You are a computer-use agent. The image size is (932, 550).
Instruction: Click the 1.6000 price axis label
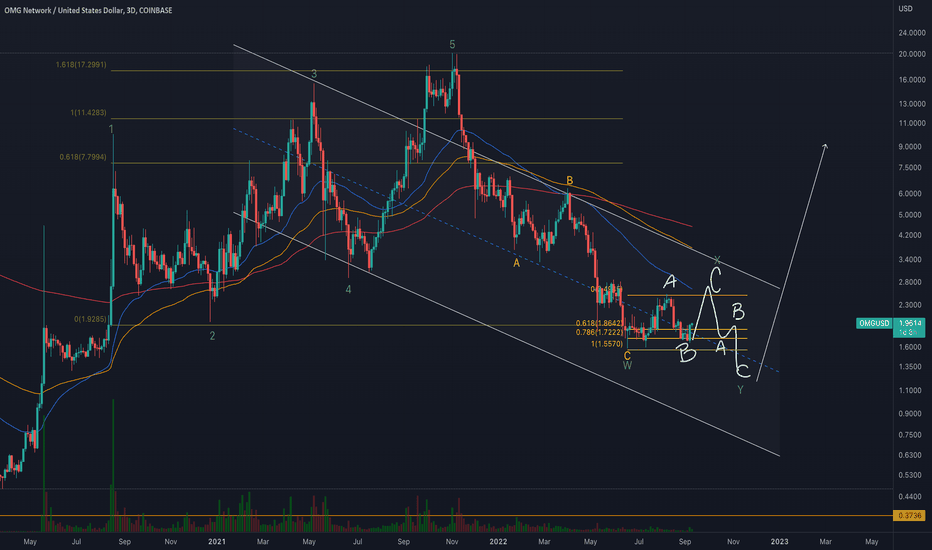[912, 347]
